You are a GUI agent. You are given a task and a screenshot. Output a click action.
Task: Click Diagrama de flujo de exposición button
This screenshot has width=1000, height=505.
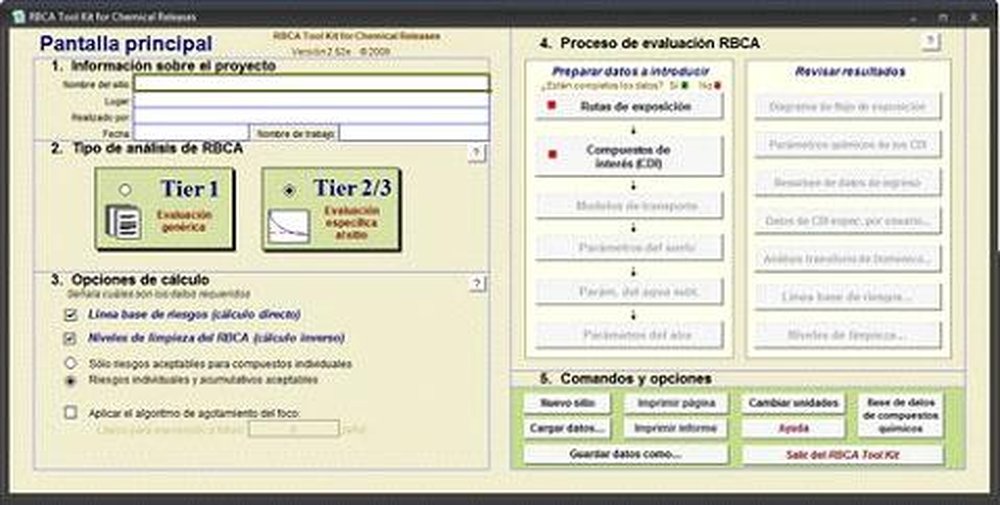pos(848,106)
